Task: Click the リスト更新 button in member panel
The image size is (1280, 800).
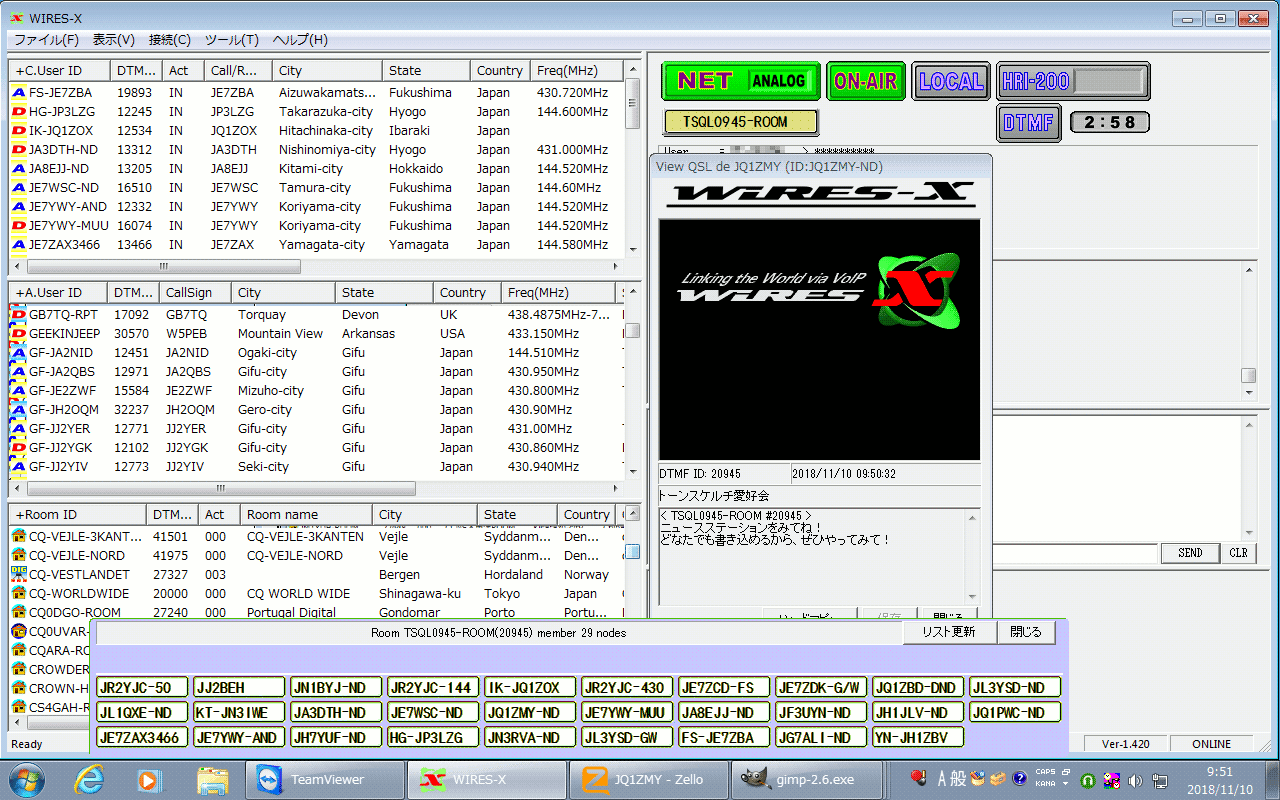Action: pyautogui.click(x=949, y=632)
